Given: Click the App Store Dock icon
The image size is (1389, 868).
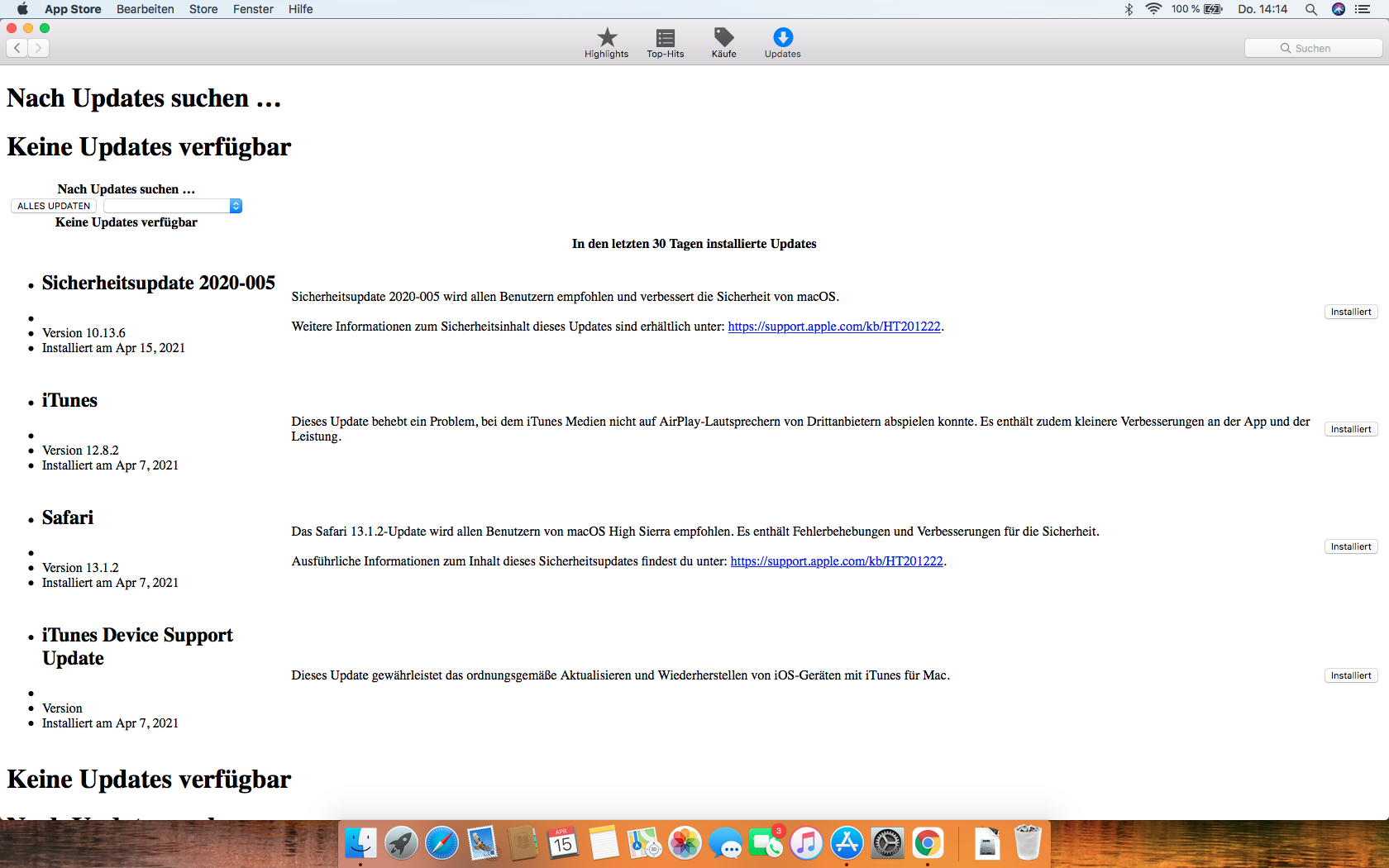Looking at the screenshot, I should point(847,843).
